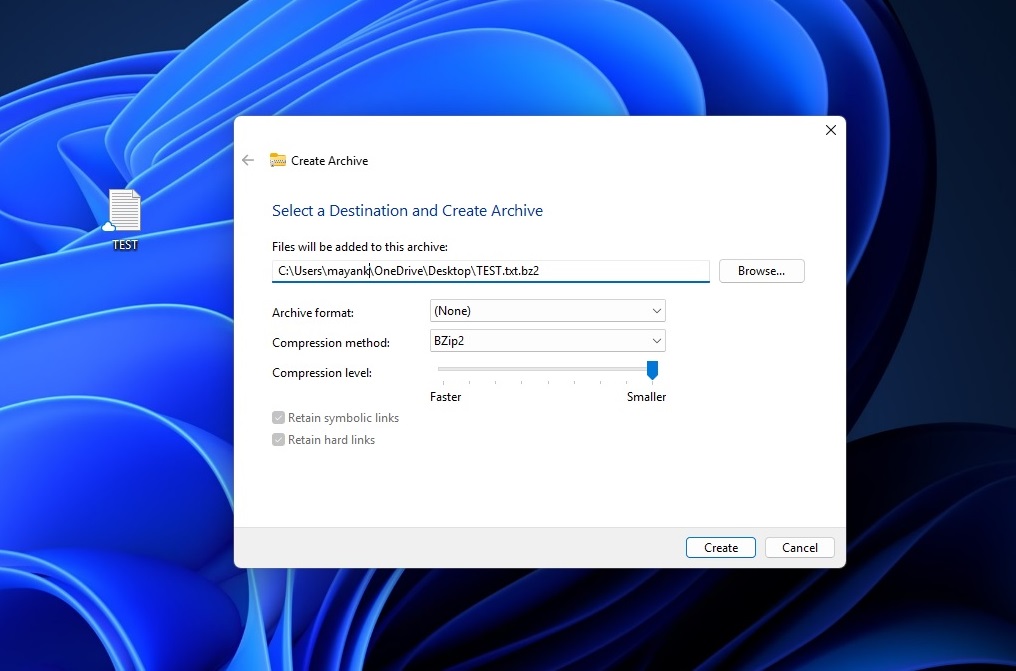Go back using the arrow in Create Archive dialog
This screenshot has height=671, width=1016.
pos(248,160)
